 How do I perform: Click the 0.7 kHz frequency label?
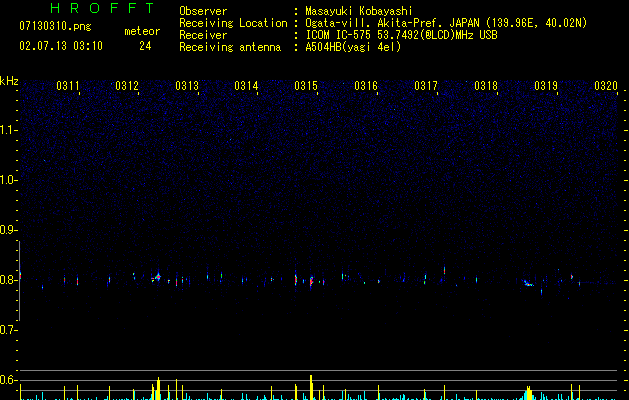tap(8, 330)
